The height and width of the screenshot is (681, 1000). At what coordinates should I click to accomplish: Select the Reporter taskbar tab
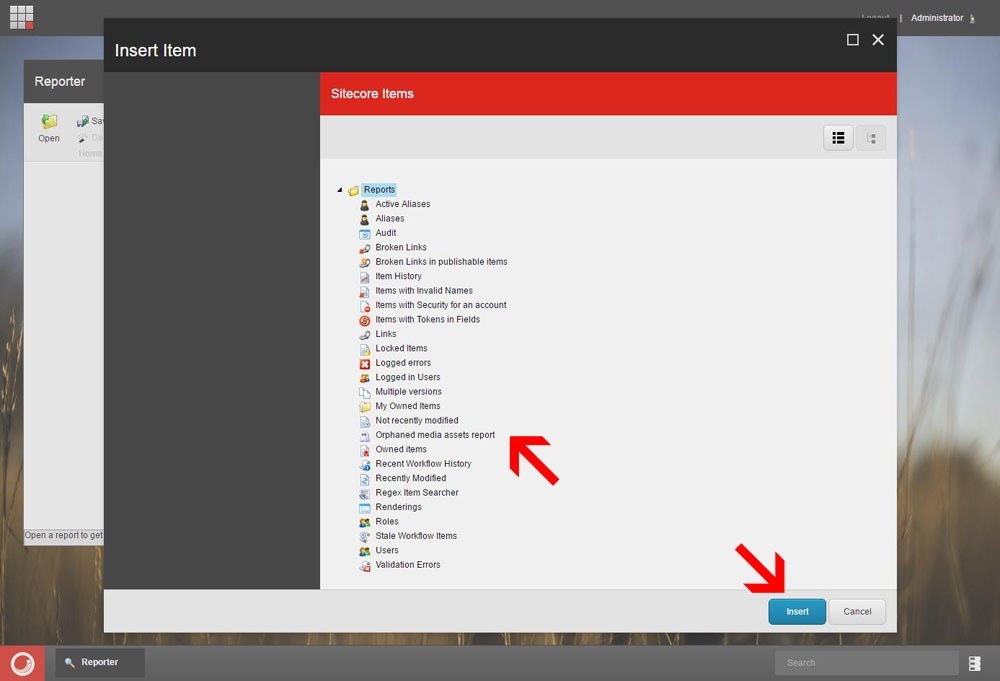pyautogui.click(x=99, y=662)
